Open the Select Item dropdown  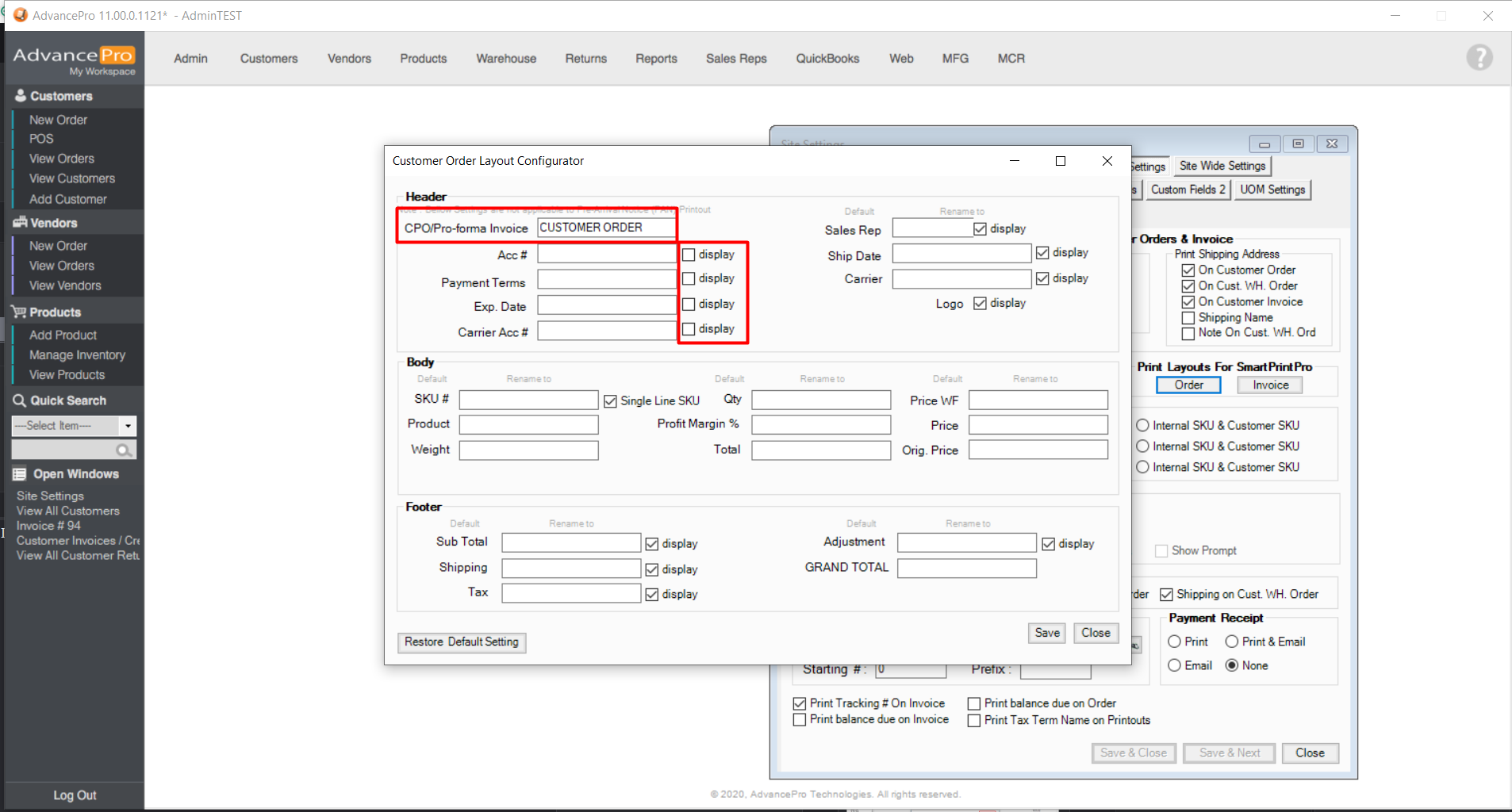128,426
